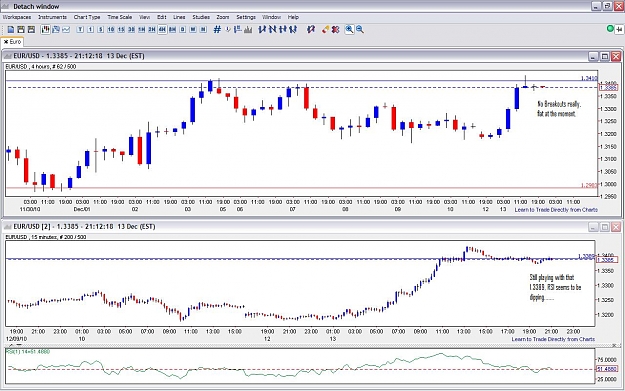
Task: Open the View menu
Action: pyautogui.click(x=144, y=17)
